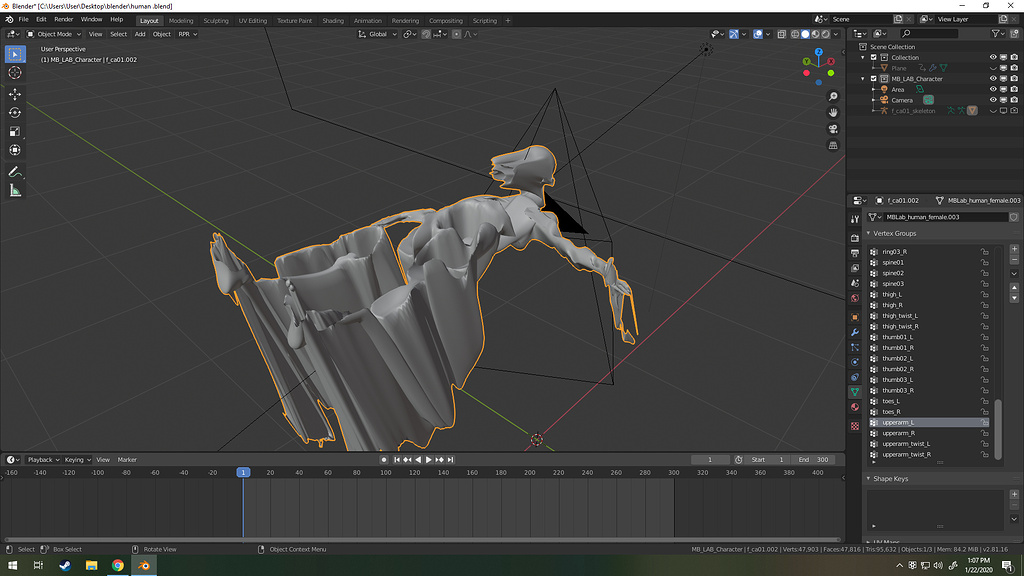Toggle Collection exclude checkbox in outliner
1024x576 pixels.
click(873, 57)
